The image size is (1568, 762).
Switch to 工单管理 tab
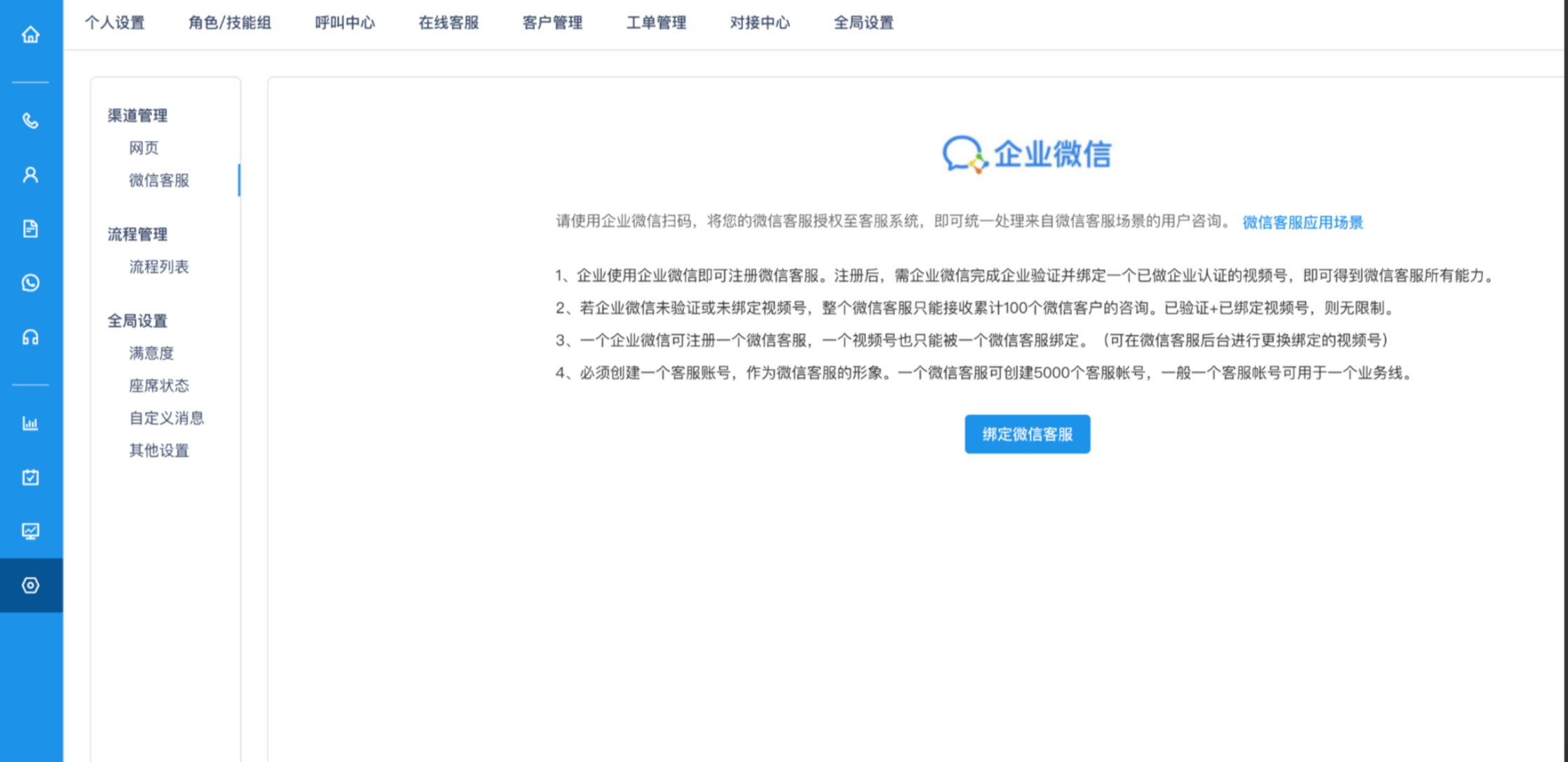click(x=656, y=23)
